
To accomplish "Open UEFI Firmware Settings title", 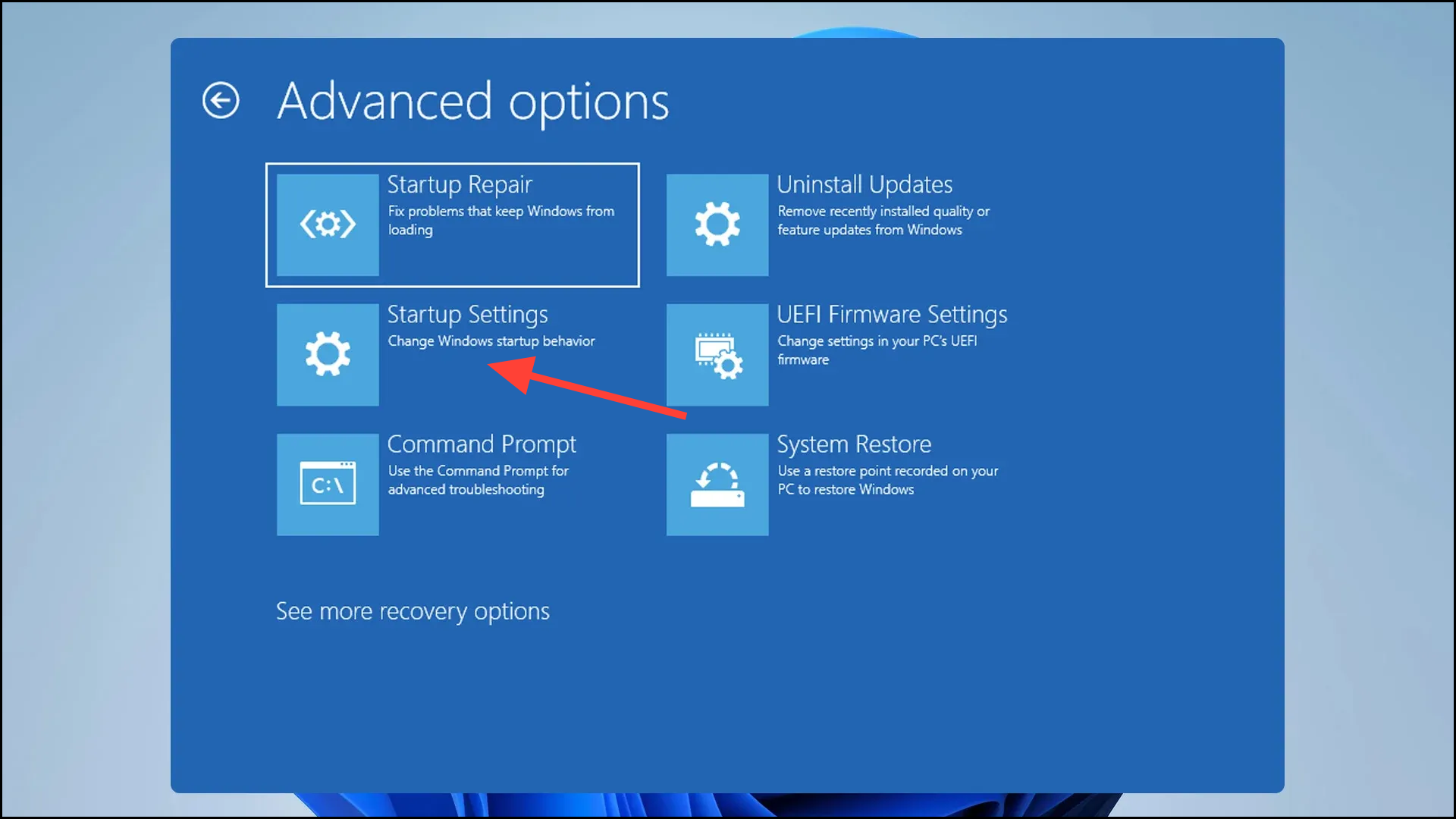I will pos(892,314).
